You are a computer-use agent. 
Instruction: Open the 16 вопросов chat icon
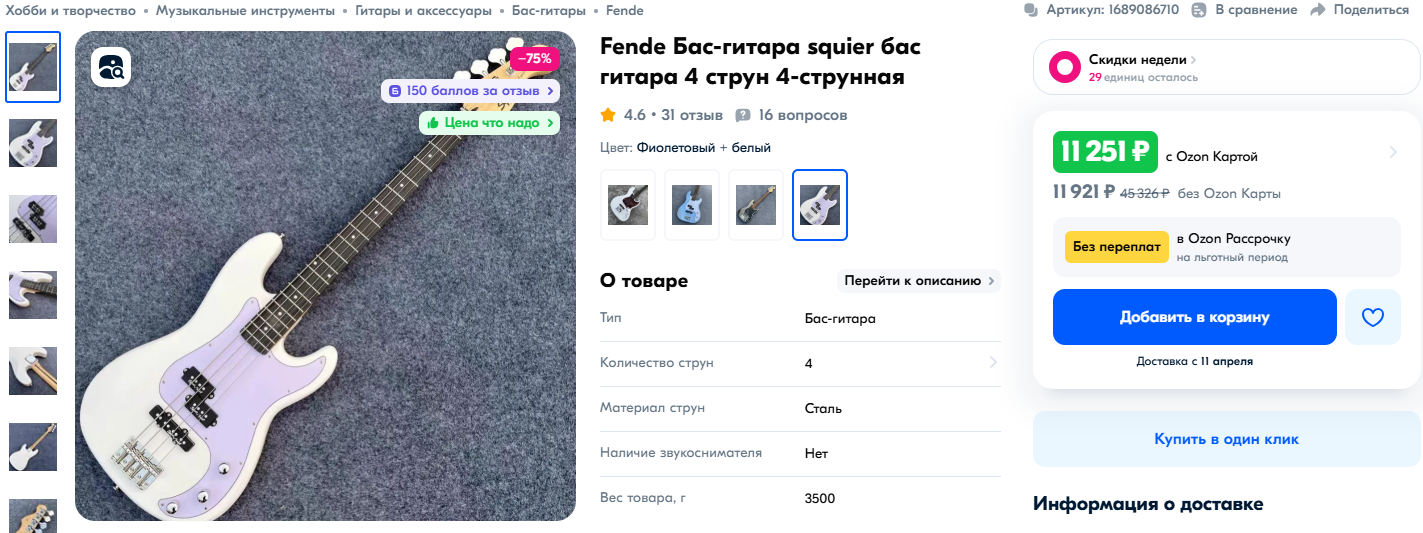[743, 115]
